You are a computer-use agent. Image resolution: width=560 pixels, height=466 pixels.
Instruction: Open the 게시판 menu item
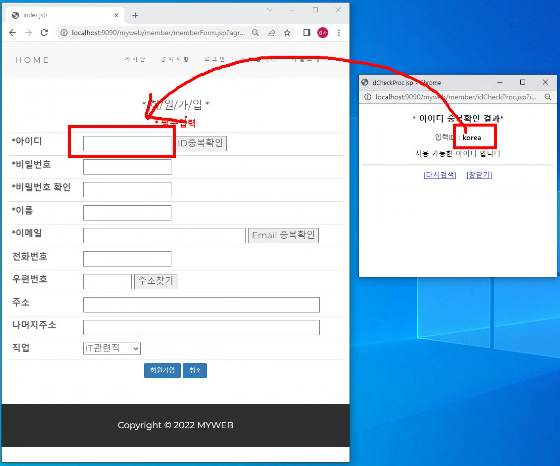pyautogui.click(x=135, y=59)
